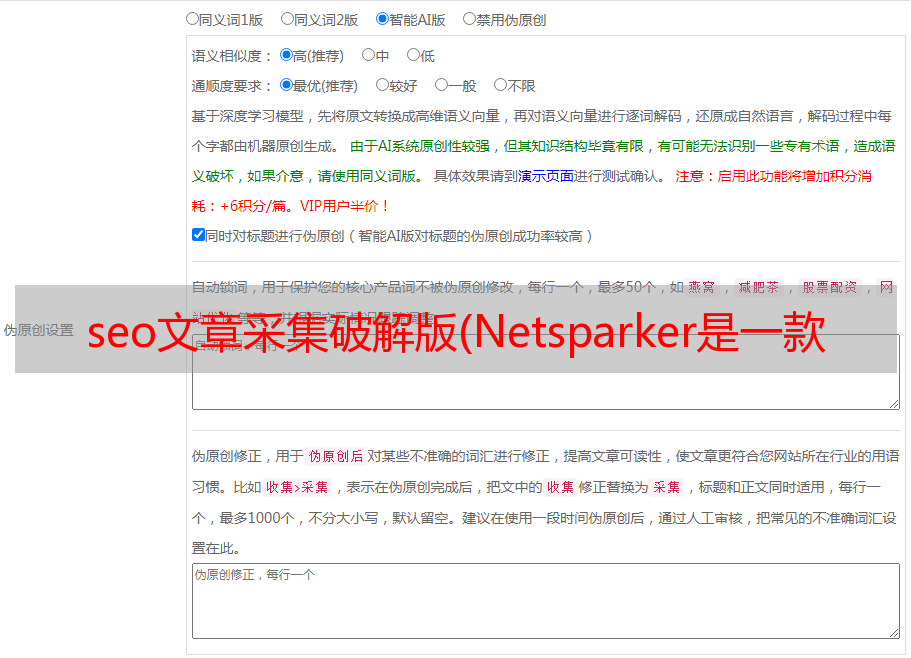The image size is (911, 658).
Task: Set 语义相似度 to 高(推荐)
Action: 286,55
